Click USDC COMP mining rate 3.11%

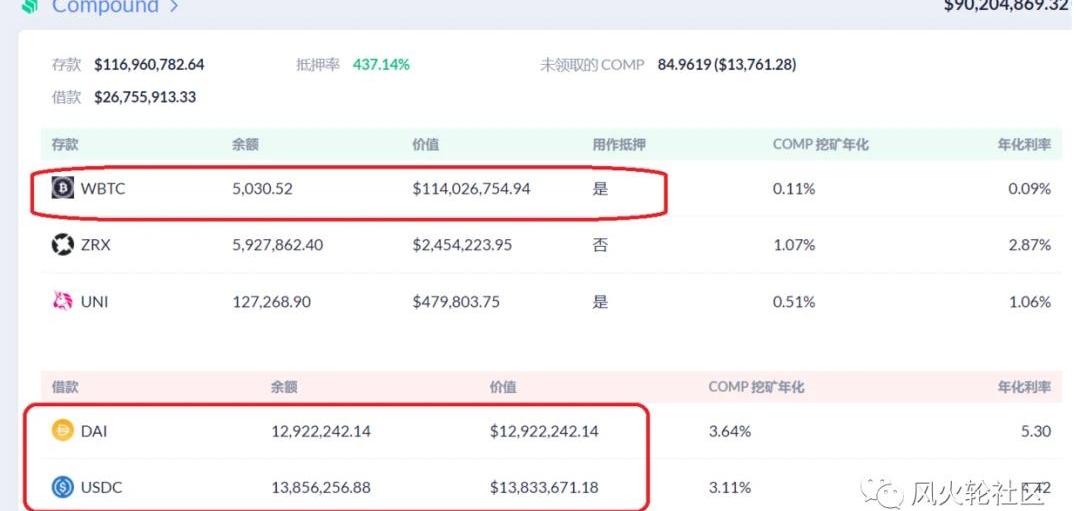pyautogui.click(x=729, y=488)
